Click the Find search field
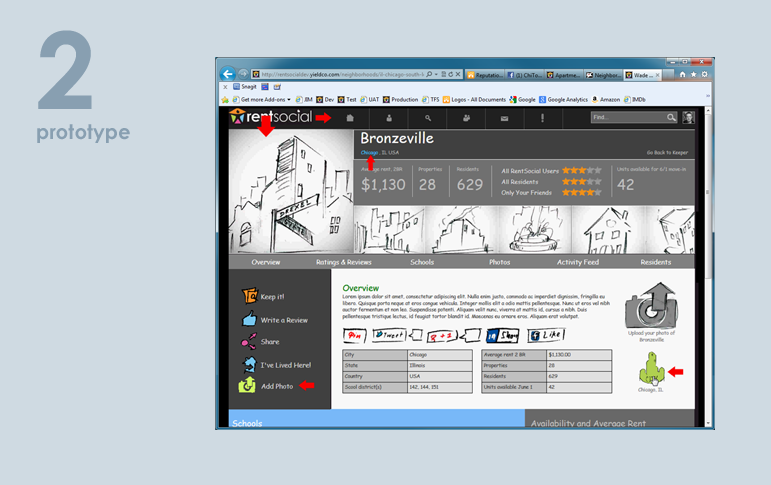771x485 pixels. (x=627, y=118)
